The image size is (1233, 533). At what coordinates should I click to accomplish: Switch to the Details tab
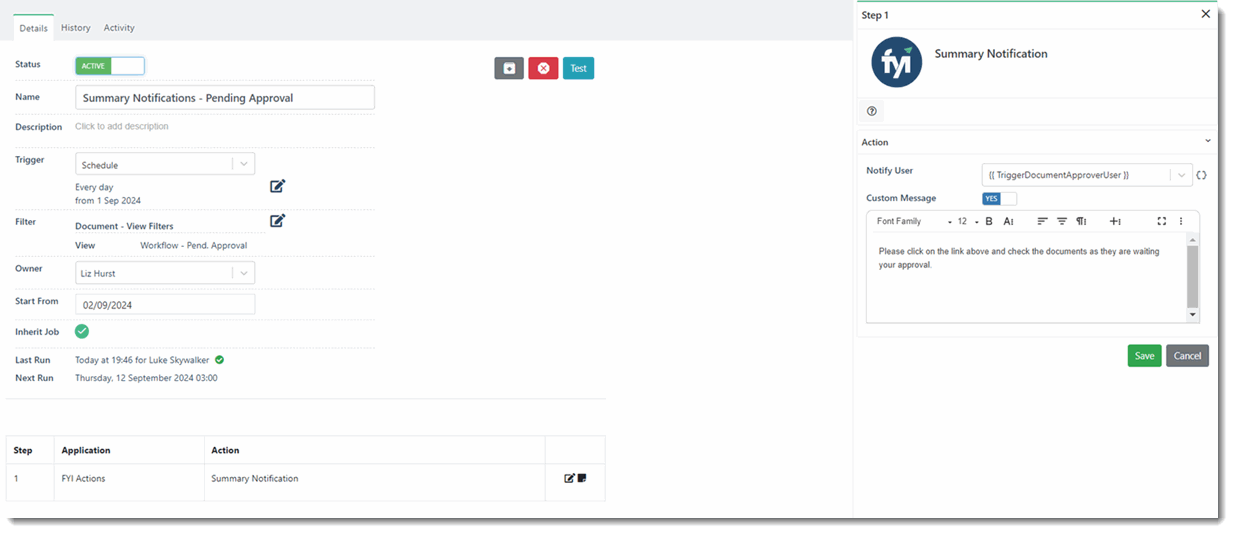[33, 28]
